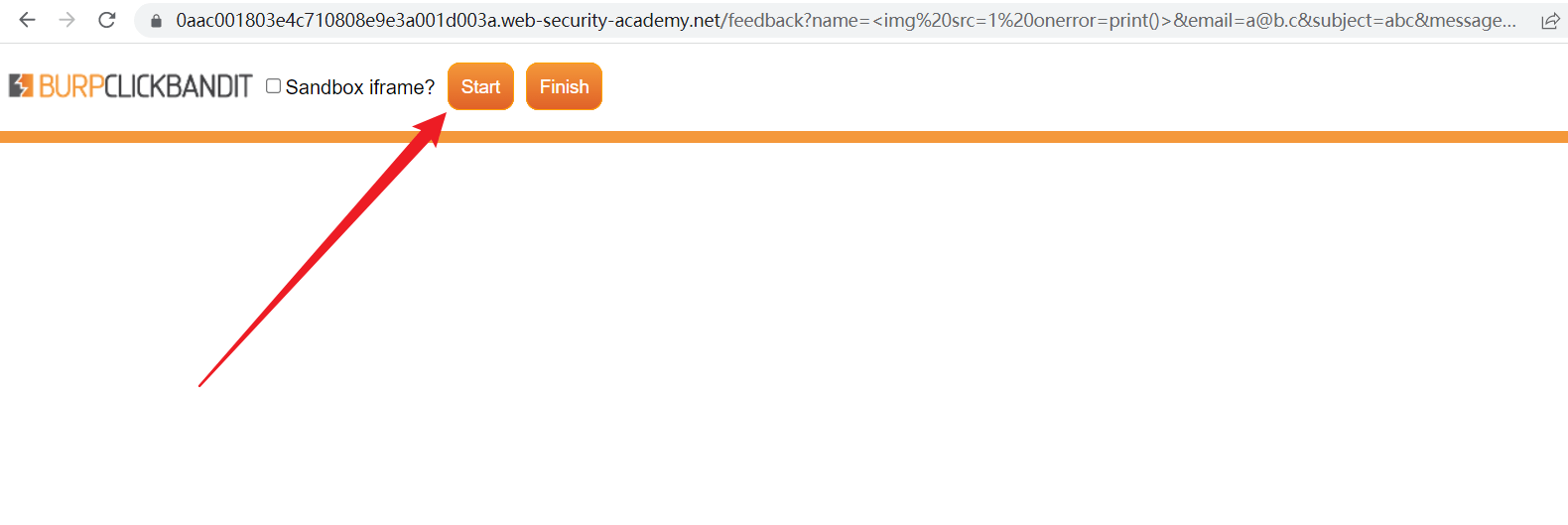
Task: Click the Burp lightning bolt logo icon
Action: click(21, 86)
